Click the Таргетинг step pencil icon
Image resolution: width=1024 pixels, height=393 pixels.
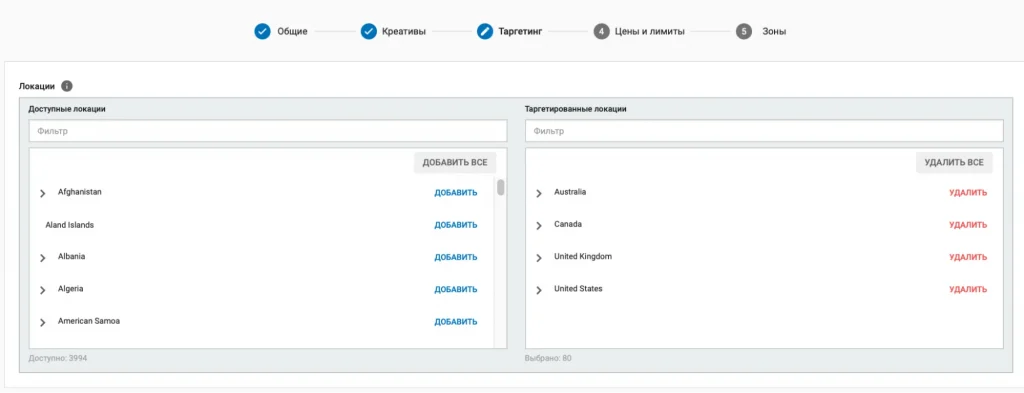[485, 31]
